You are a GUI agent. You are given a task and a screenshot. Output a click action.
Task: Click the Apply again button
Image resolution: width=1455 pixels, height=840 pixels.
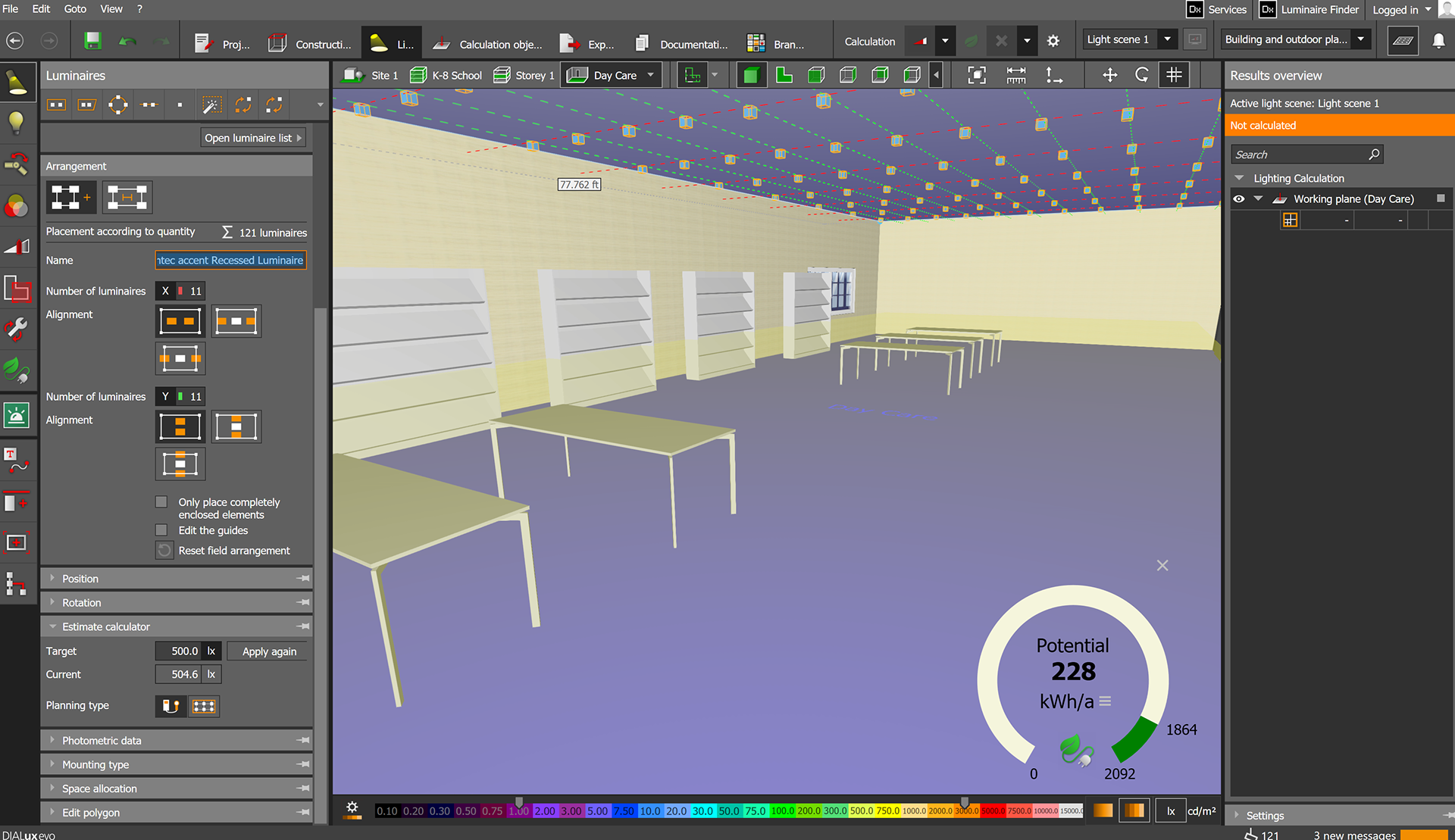269,651
